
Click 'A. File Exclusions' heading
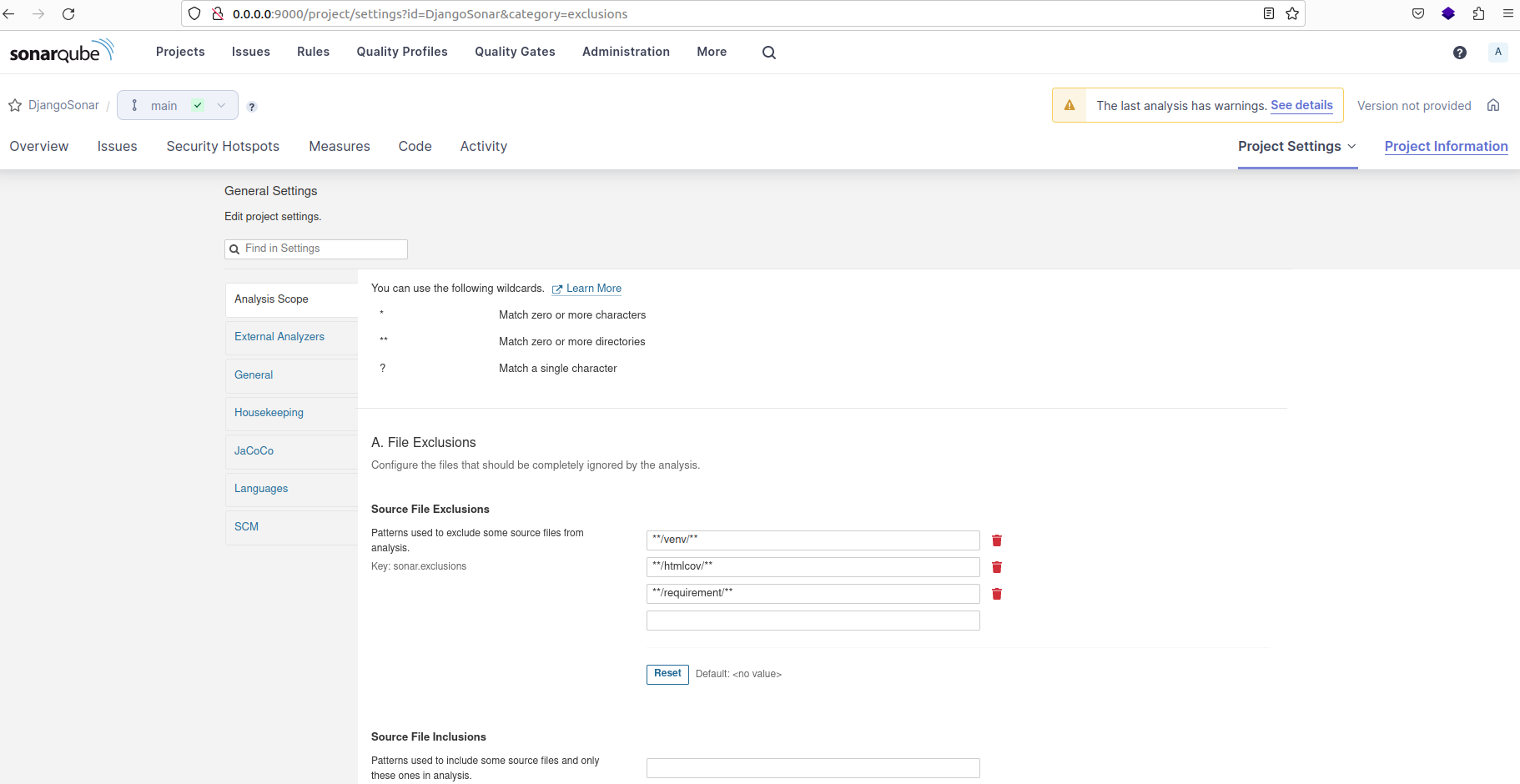point(424,443)
